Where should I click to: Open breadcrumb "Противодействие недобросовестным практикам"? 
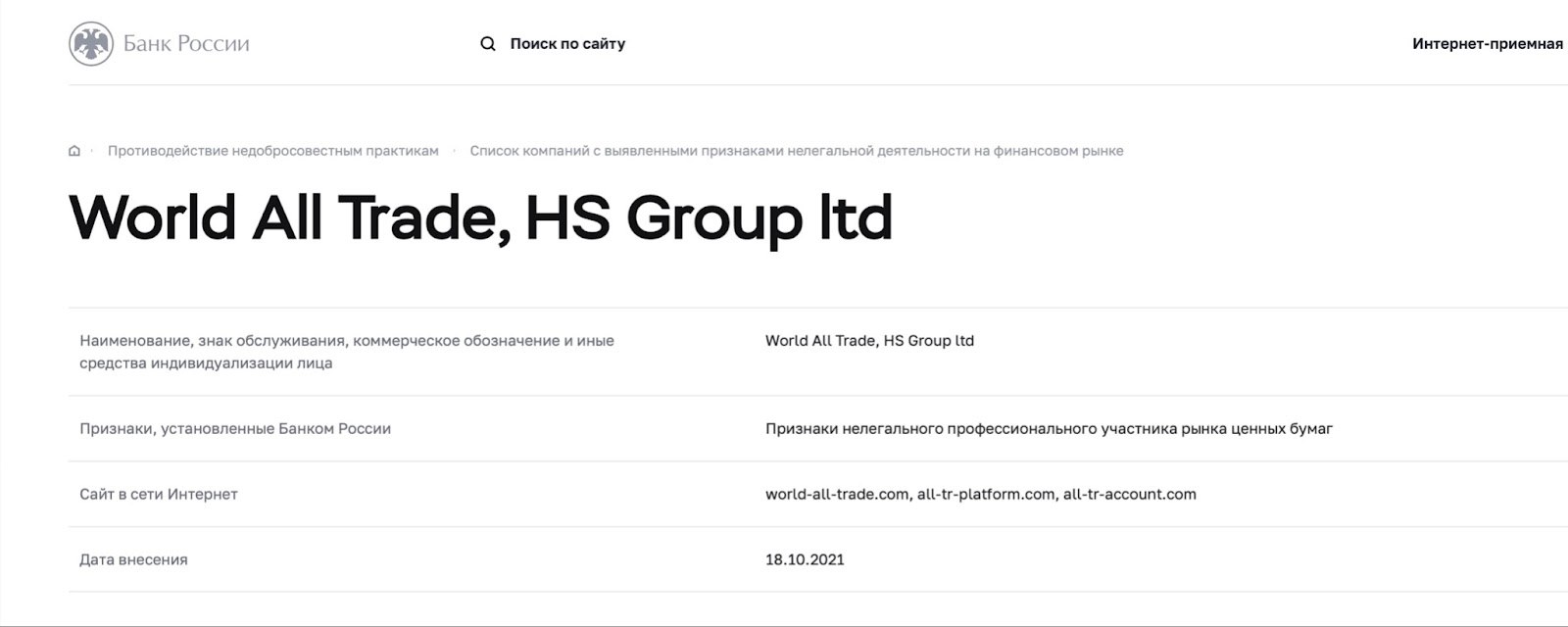coord(273,151)
